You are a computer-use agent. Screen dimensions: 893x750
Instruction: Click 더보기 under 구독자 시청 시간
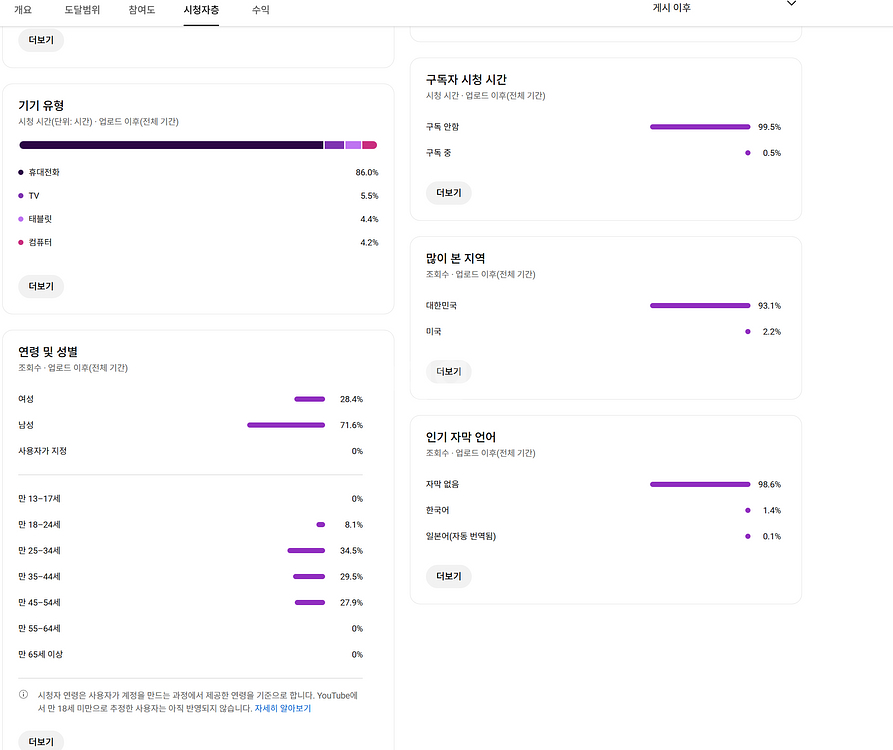pos(448,192)
